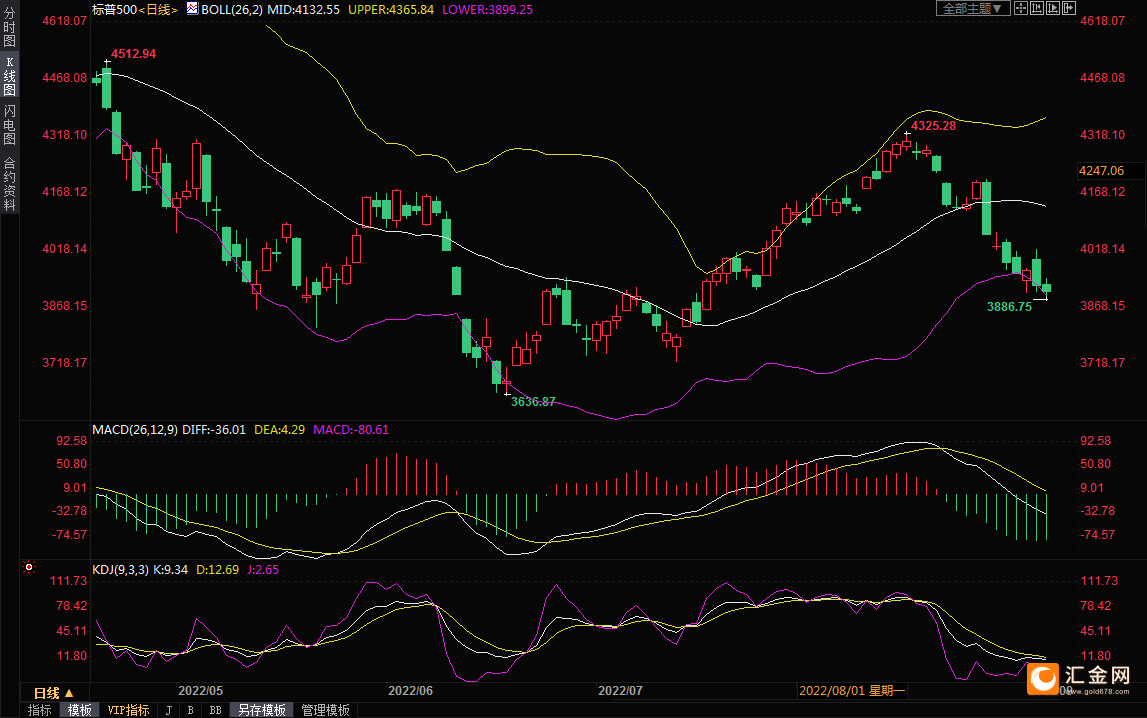Click the D:12.69 value
The height and width of the screenshot is (718, 1147).
[217, 570]
